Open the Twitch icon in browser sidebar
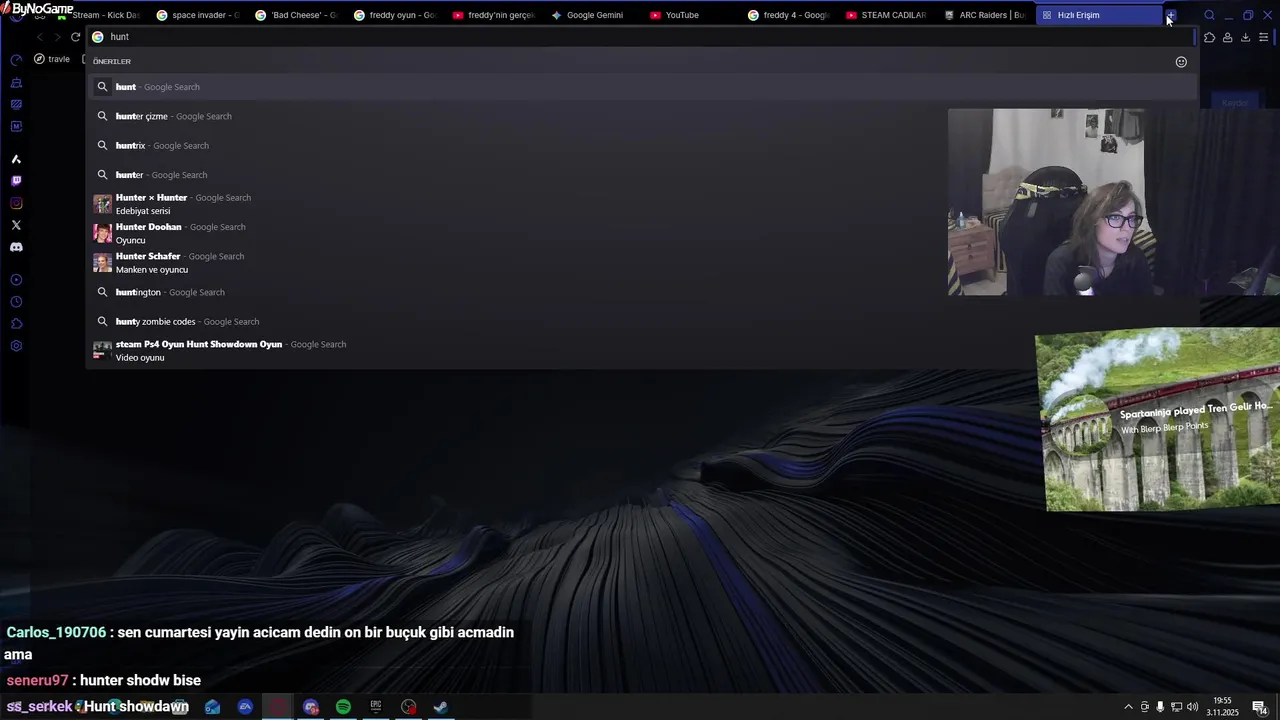This screenshot has width=1280, height=720. tap(16, 181)
